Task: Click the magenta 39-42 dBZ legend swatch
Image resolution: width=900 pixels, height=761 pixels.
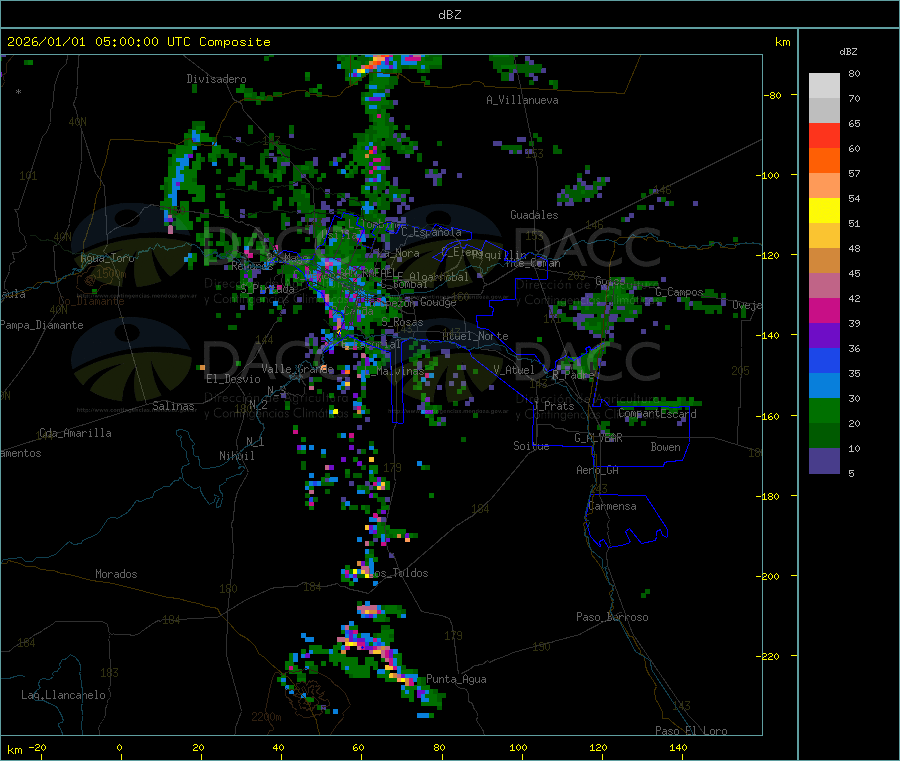Action: (824, 310)
